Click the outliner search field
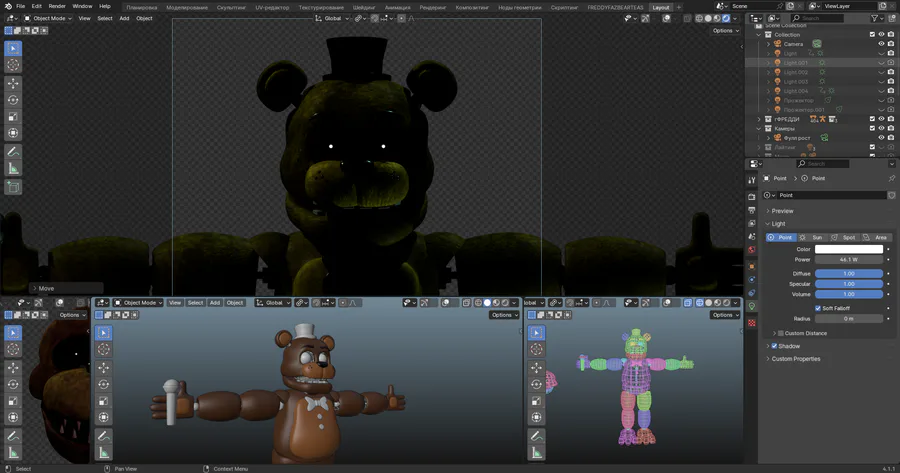Screen dimensions: 900x473 point(817,18)
